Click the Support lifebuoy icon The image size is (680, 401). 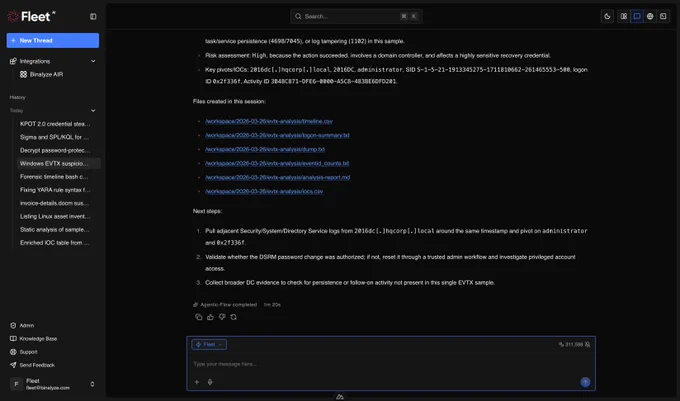point(13,352)
